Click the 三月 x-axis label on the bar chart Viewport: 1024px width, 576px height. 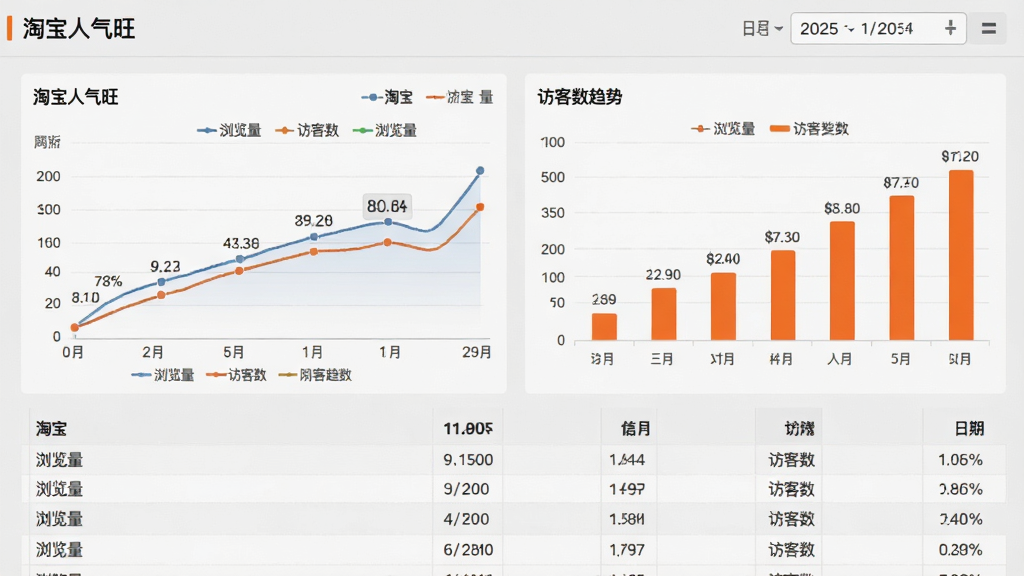tap(662, 359)
